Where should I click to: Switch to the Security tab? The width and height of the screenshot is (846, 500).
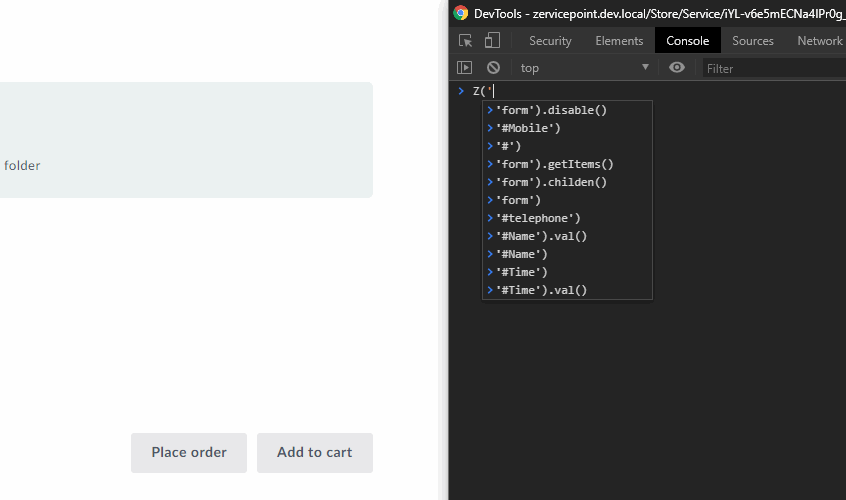tap(550, 41)
